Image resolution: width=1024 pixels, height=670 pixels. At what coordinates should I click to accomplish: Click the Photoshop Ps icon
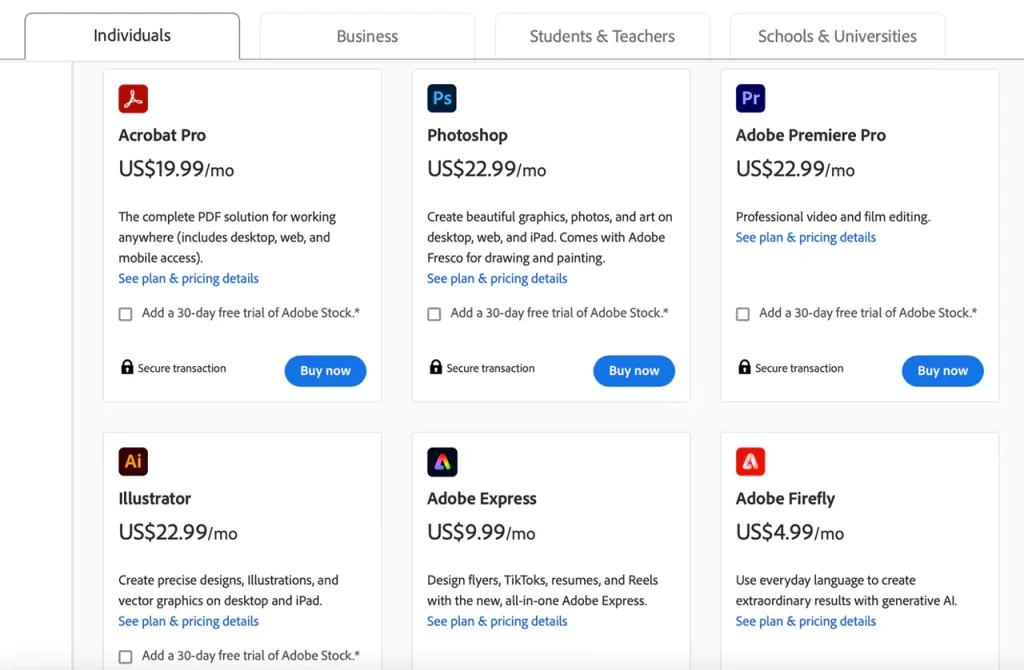(x=442, y=98)
